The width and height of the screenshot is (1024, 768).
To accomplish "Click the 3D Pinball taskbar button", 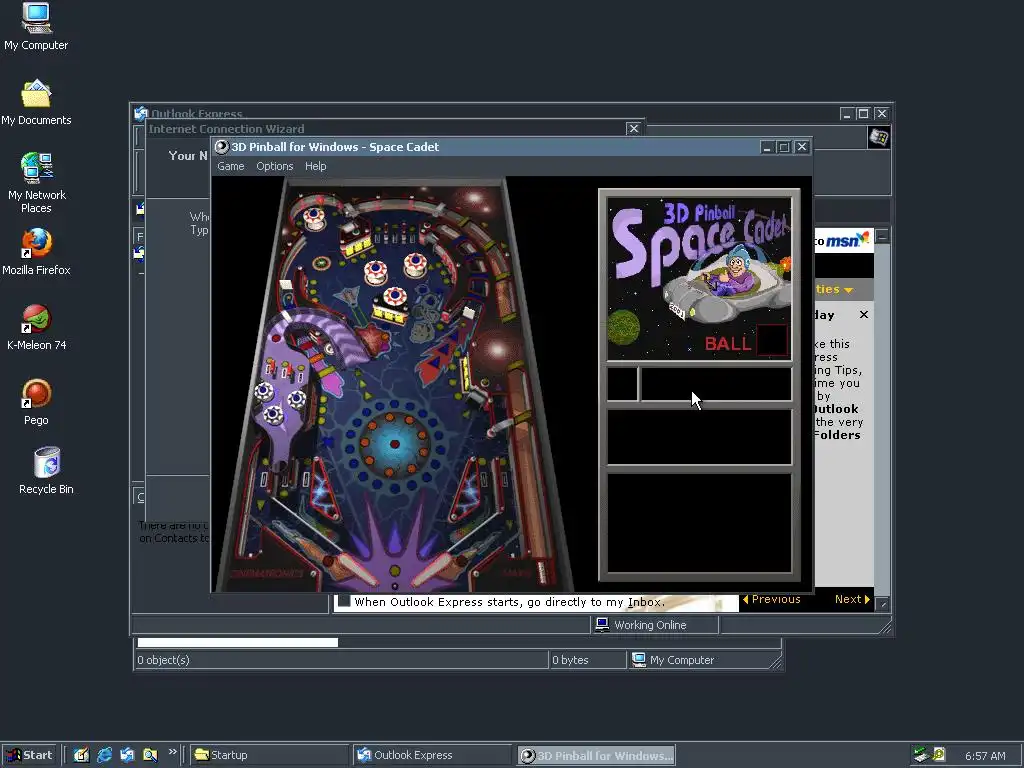I will tap(596, 756).
